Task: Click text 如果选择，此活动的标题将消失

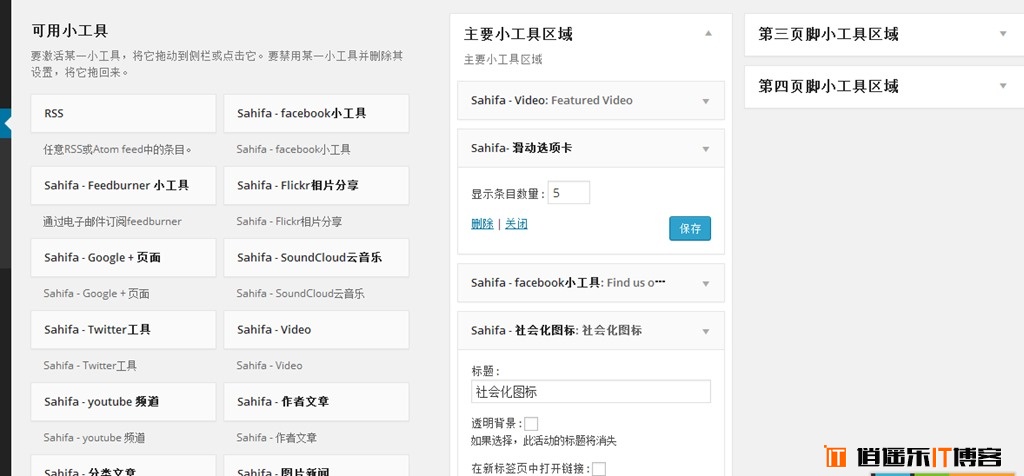Action: [x=543, y=441]
